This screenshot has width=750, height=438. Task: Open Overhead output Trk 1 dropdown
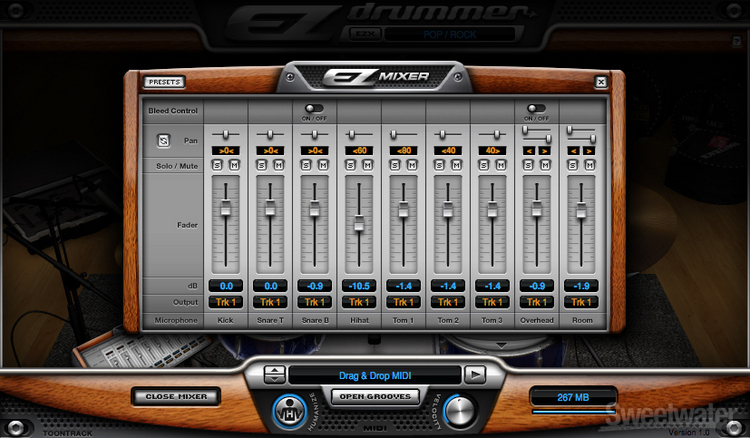click(537, 302)
